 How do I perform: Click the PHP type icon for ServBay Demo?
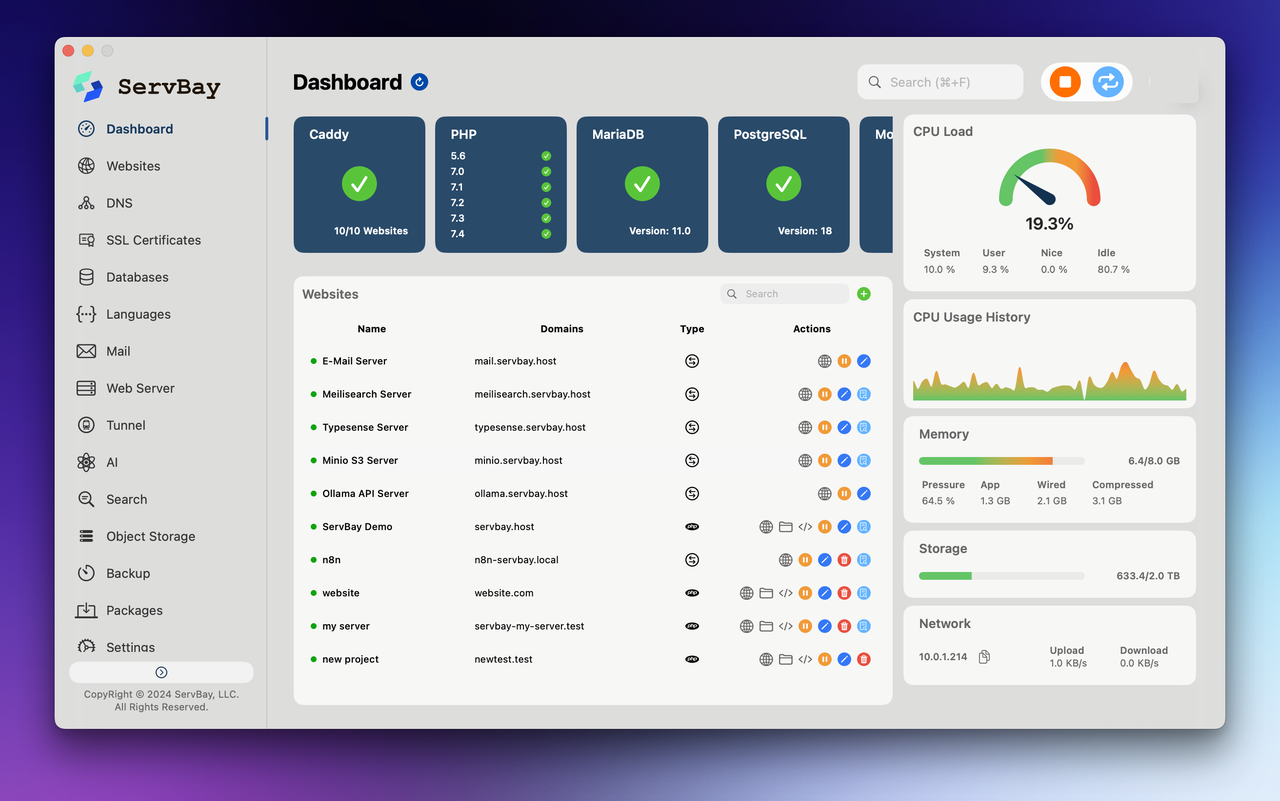click(x=692, y=526)
